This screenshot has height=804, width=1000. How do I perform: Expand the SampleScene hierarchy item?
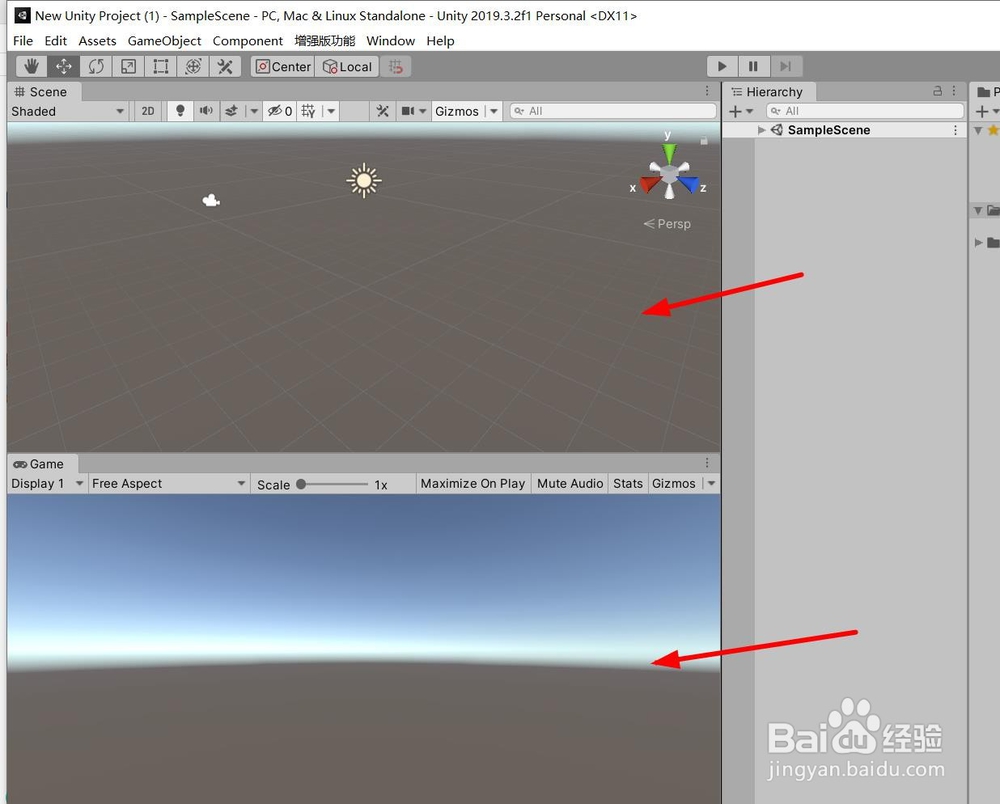761,129
